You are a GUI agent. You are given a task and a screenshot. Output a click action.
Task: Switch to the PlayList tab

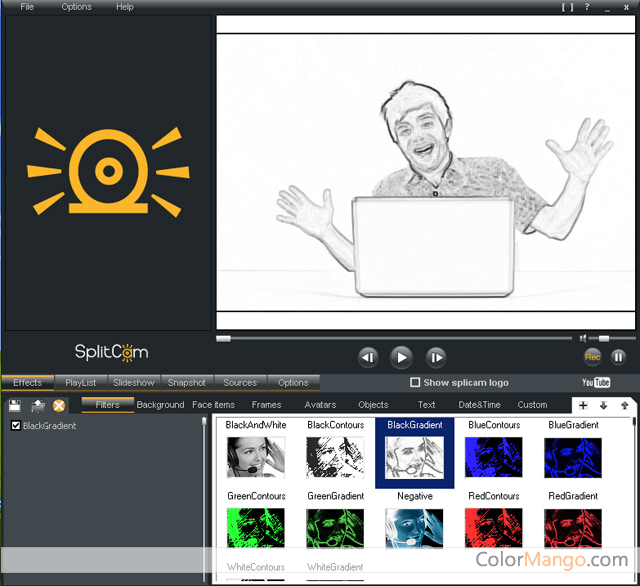[80, 382]
